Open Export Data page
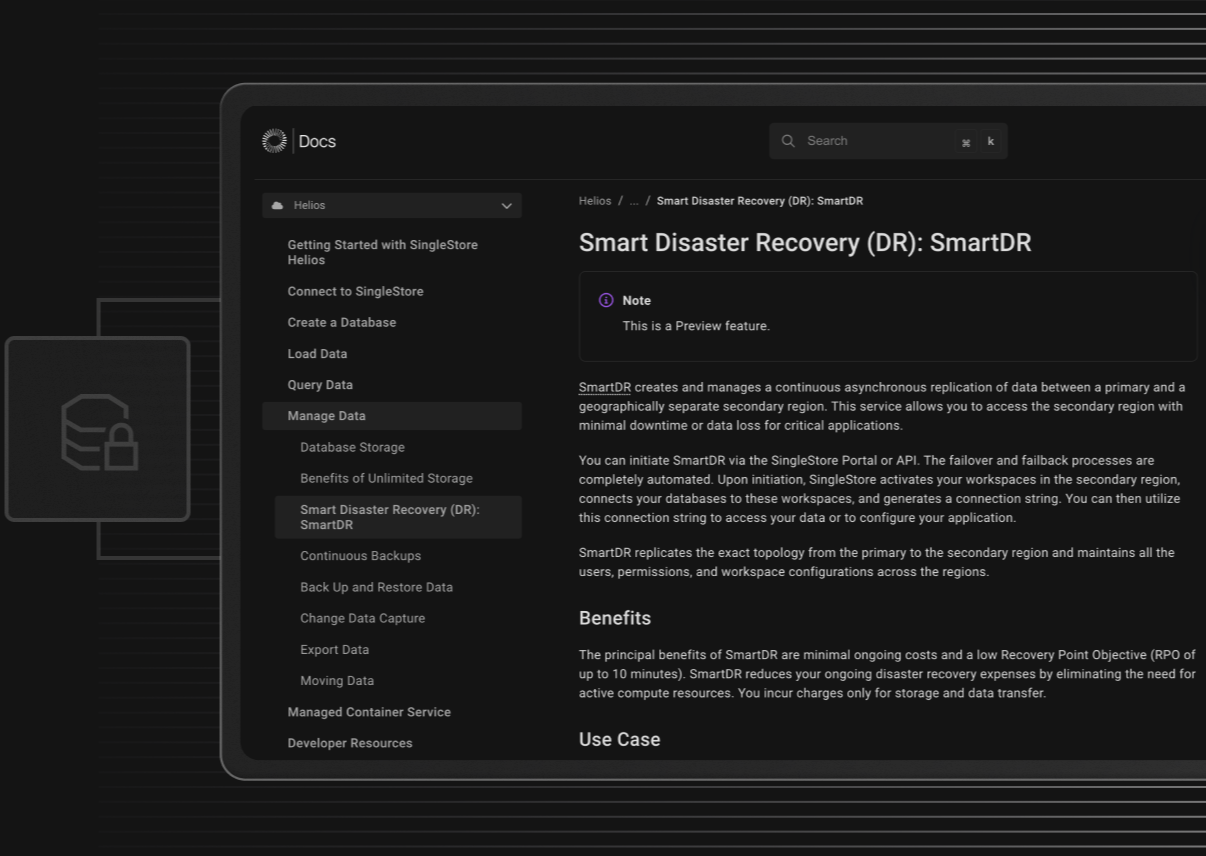The image size is (1206, 856). pos(334,649)
